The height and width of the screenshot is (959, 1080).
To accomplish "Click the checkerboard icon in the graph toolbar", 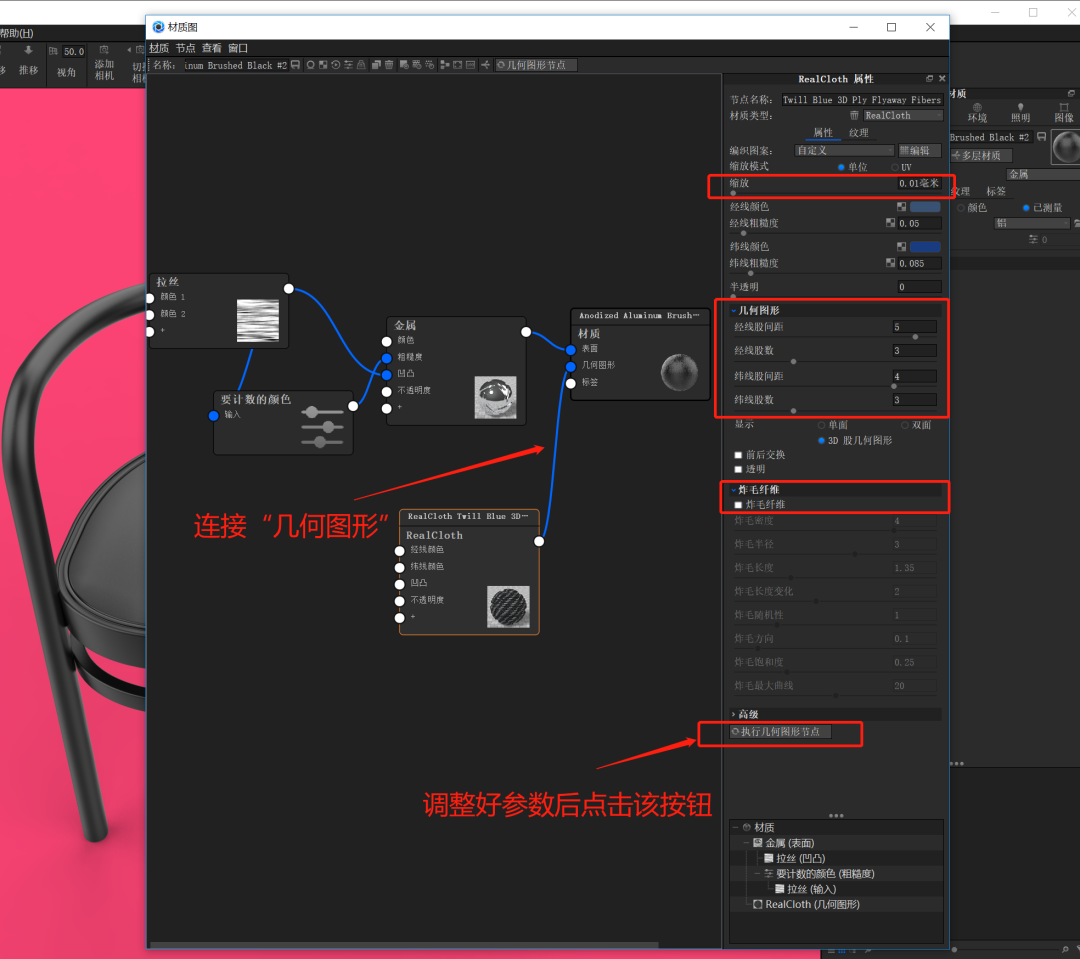I will coord(322,65).
